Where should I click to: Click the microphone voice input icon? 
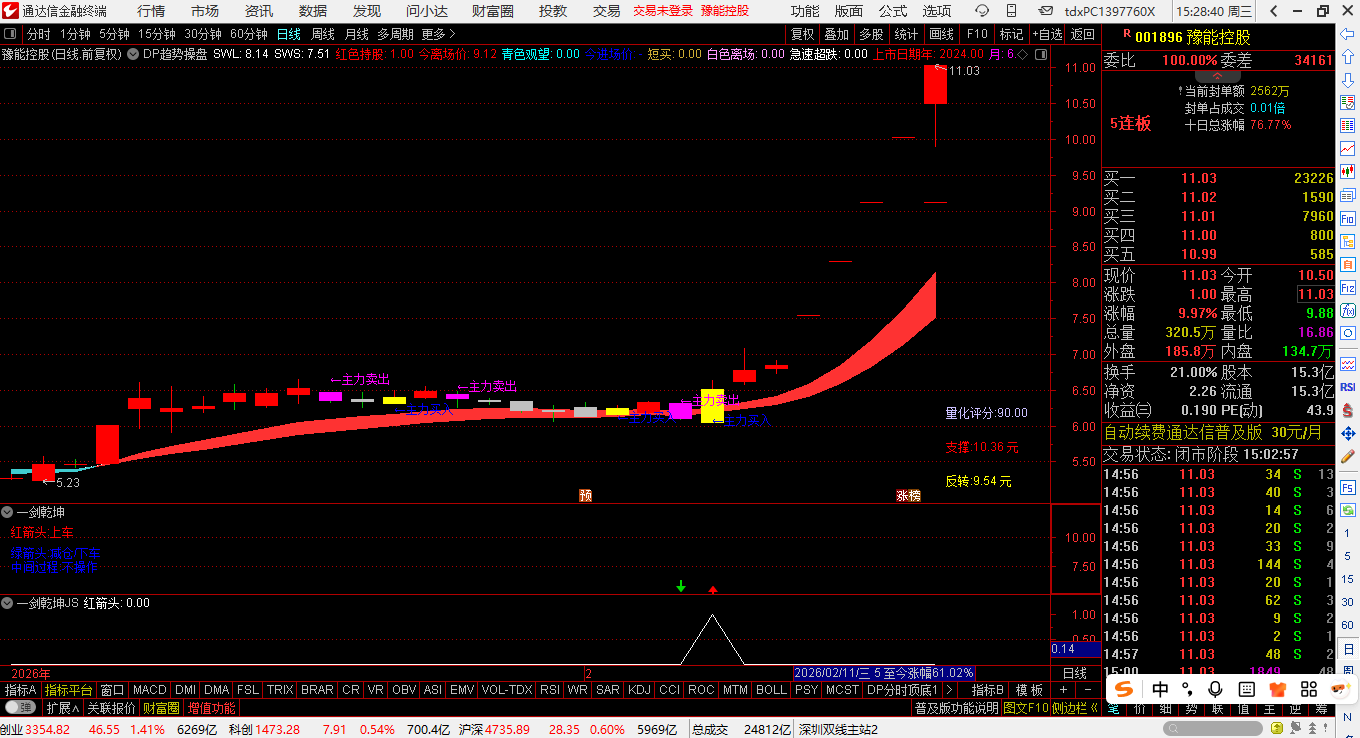pyautogui.click(x=1216, y=689)
